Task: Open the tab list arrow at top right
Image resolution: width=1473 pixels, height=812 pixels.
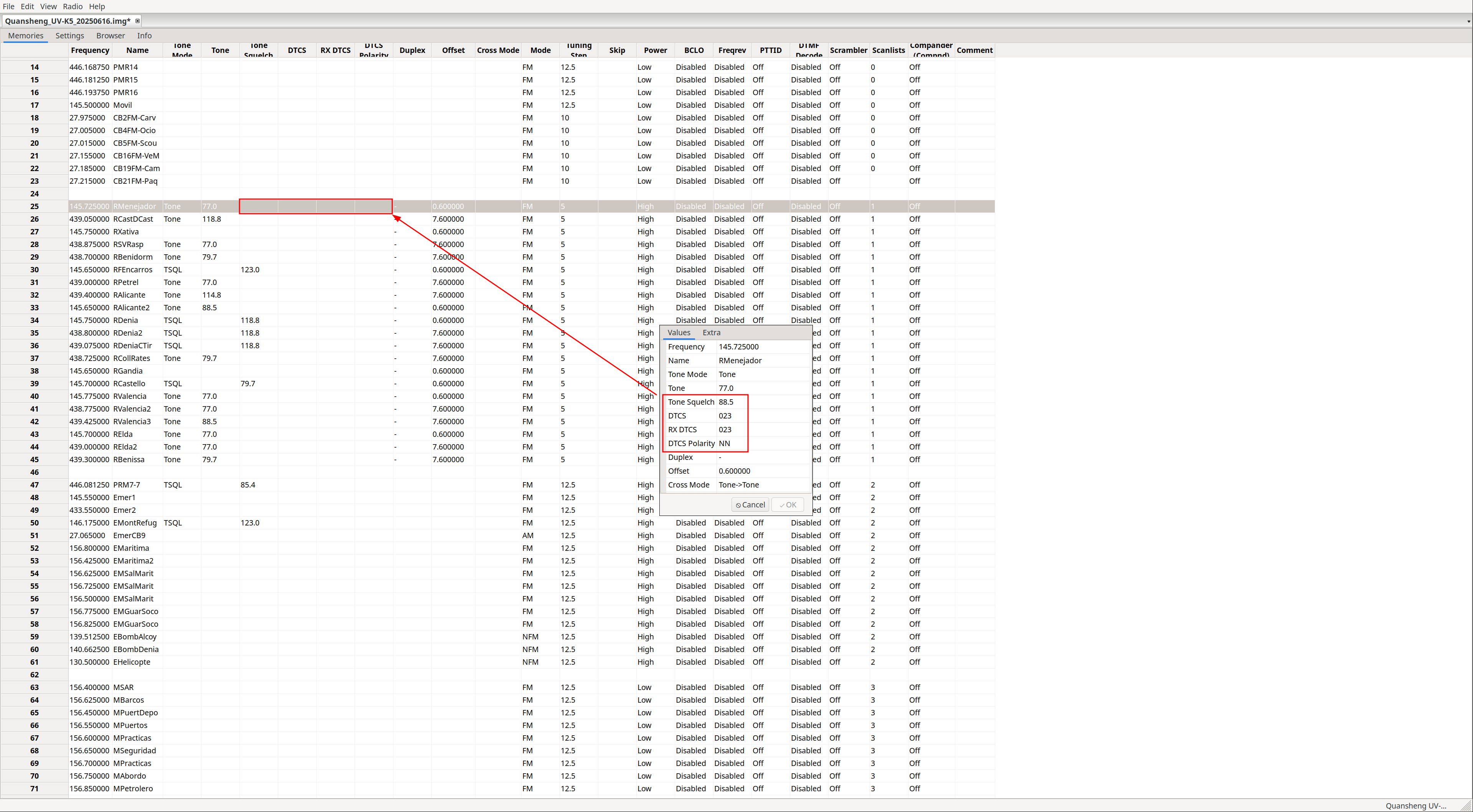Action: point(1468,21)
